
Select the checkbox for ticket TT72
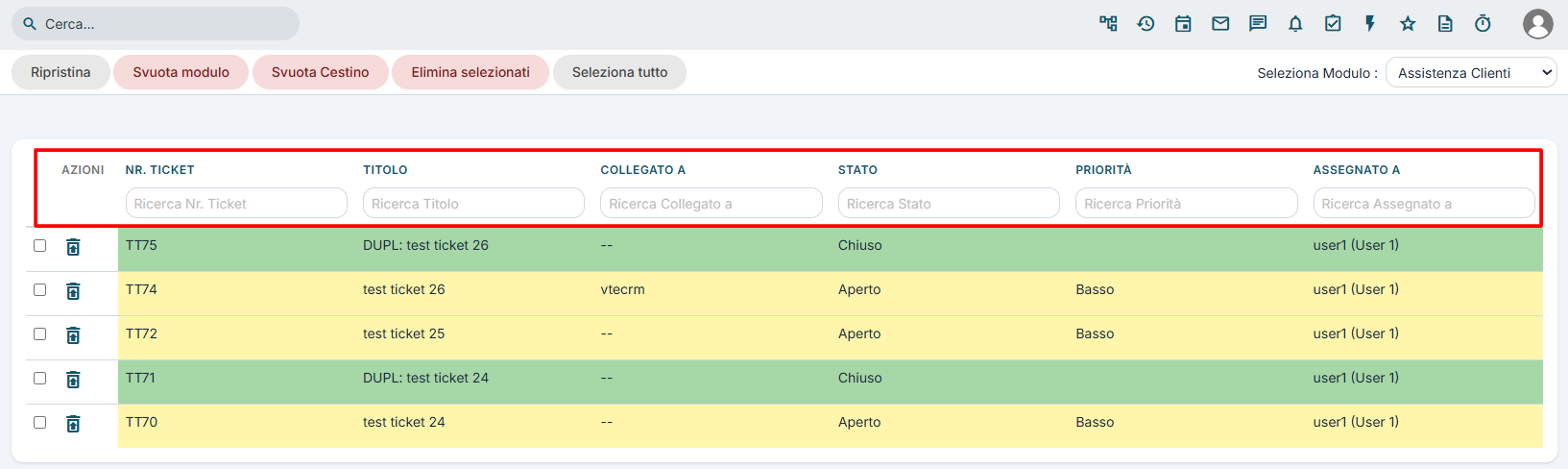pyautogui.click(x=39, y=333)
